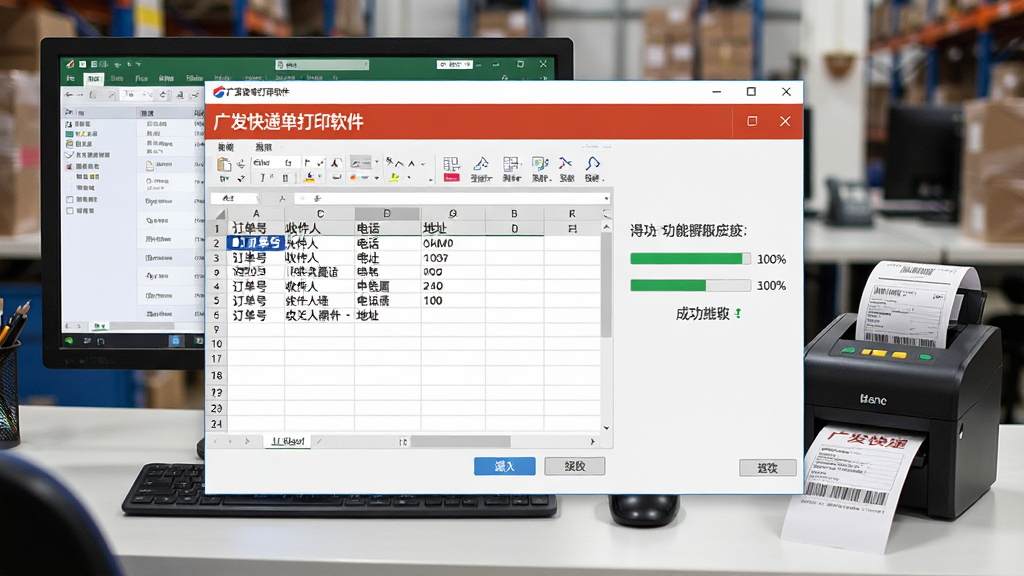The width and height of the screenshot is (1024, 576).
Task: Click the Paste clipboard icon in the ribbon
Action: (224, 164)
